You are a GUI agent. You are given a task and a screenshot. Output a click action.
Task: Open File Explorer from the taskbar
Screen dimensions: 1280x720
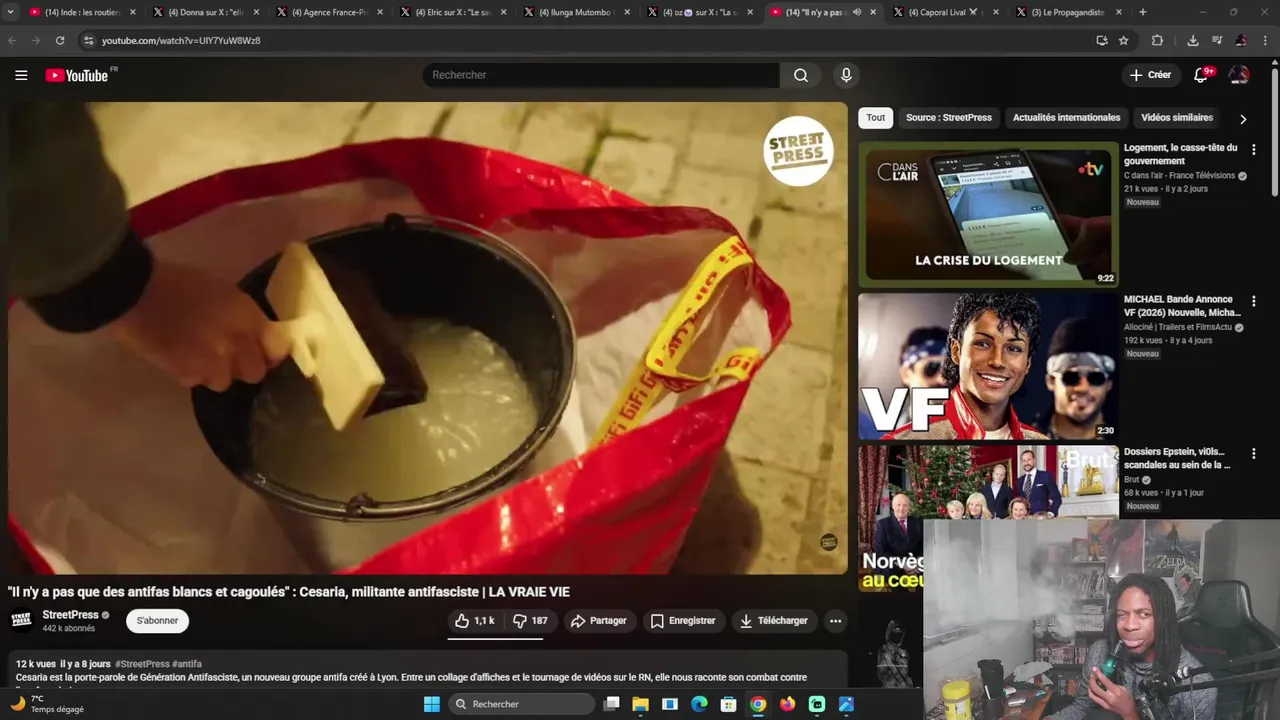(x=641, y=704)
